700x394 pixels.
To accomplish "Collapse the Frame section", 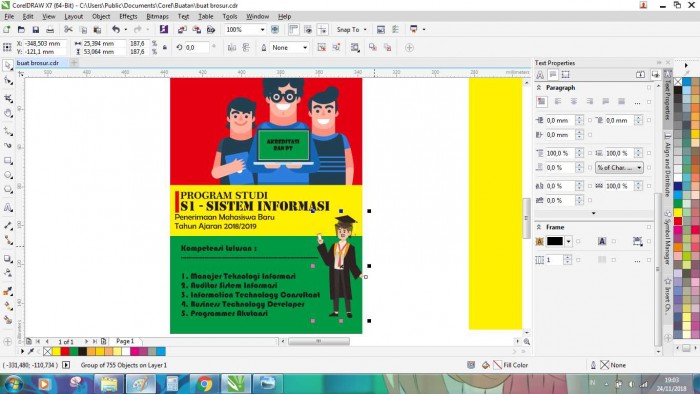I will pos(539,227).
